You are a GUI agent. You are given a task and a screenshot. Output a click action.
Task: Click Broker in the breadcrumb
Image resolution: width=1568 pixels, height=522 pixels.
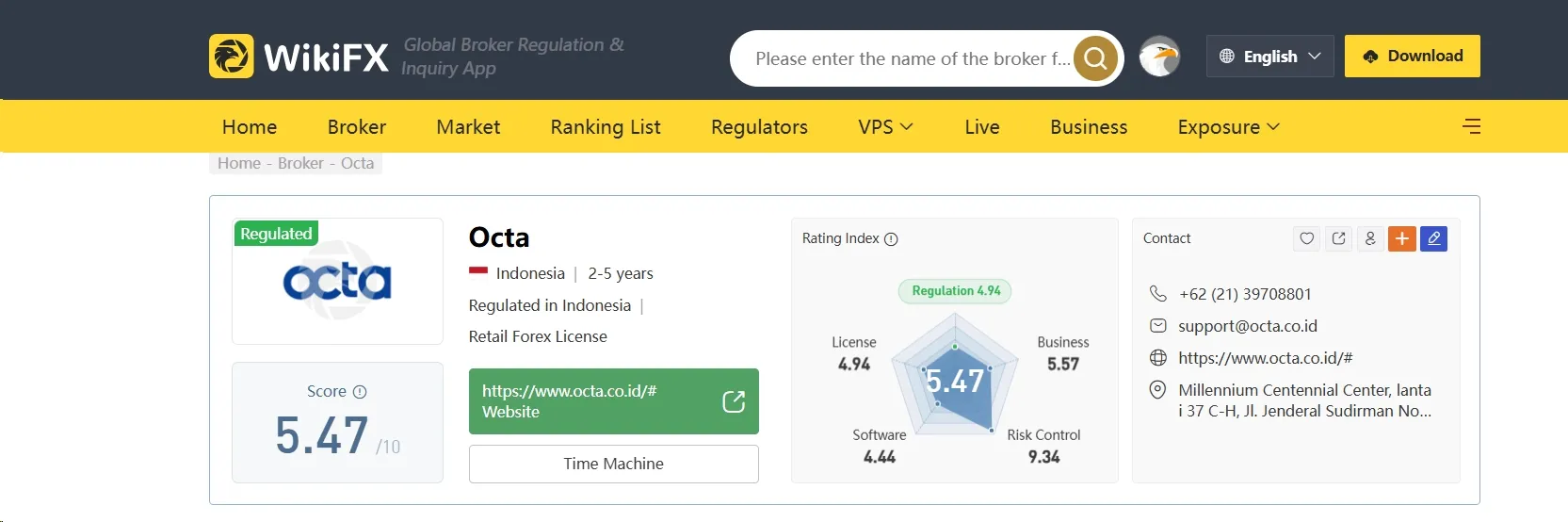(x=300, y=163)
